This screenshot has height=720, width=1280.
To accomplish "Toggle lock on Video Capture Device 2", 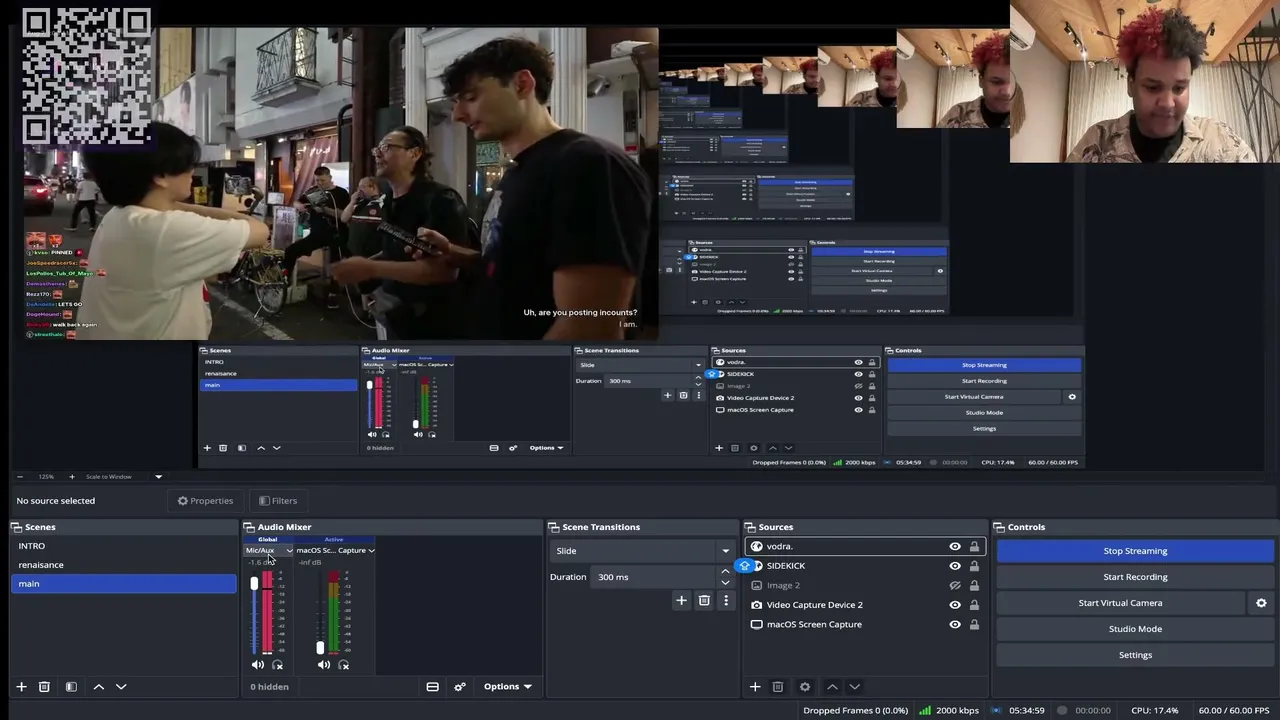I will [x=974, y=605].
